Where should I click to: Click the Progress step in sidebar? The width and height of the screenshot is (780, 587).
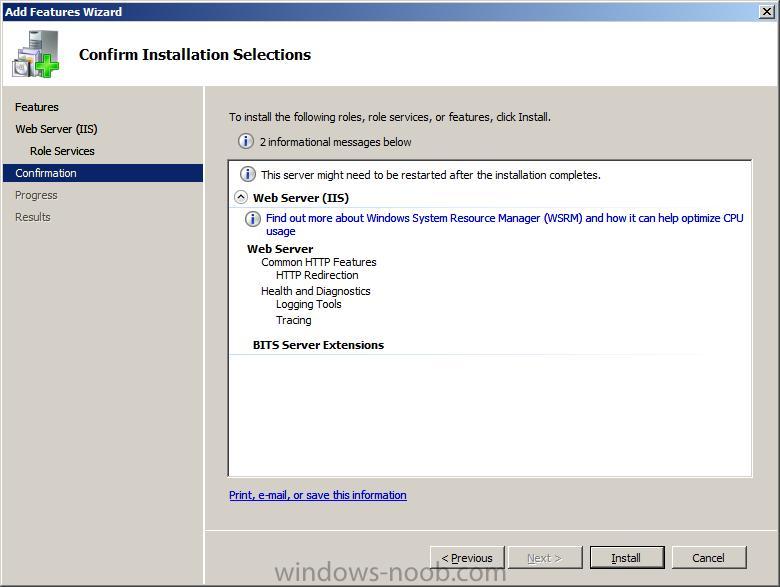coord(36,195)
